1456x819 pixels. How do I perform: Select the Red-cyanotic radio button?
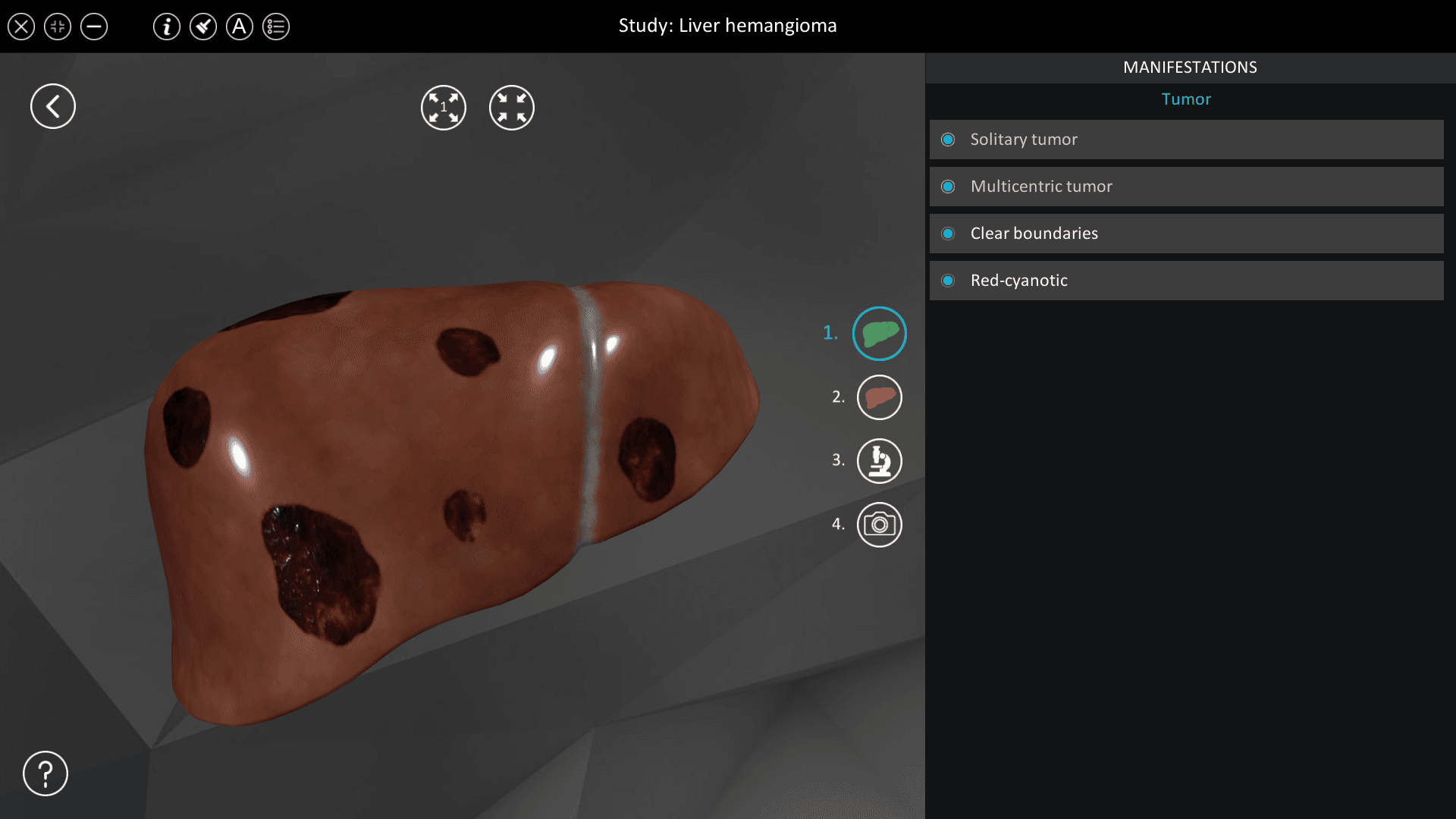click(948, 281)
